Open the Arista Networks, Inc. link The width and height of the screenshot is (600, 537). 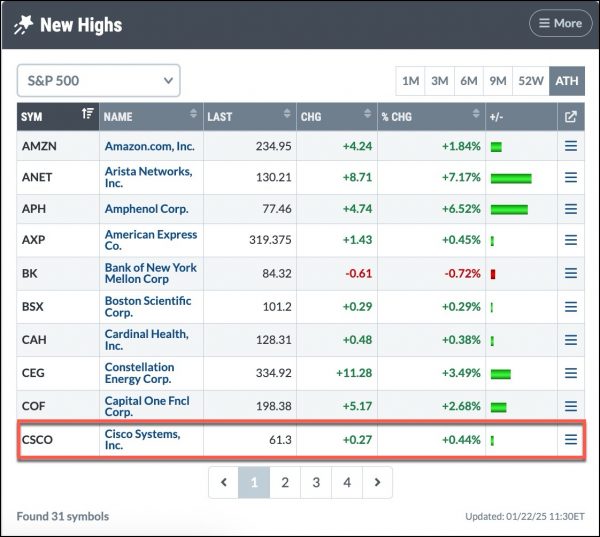click(148, 177)
